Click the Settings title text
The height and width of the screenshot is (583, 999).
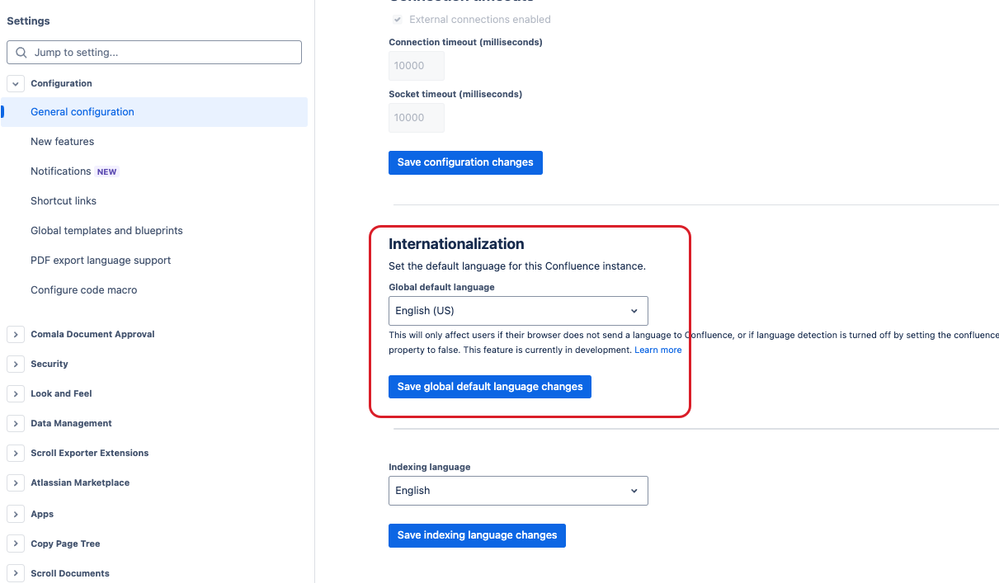point(28,21)
